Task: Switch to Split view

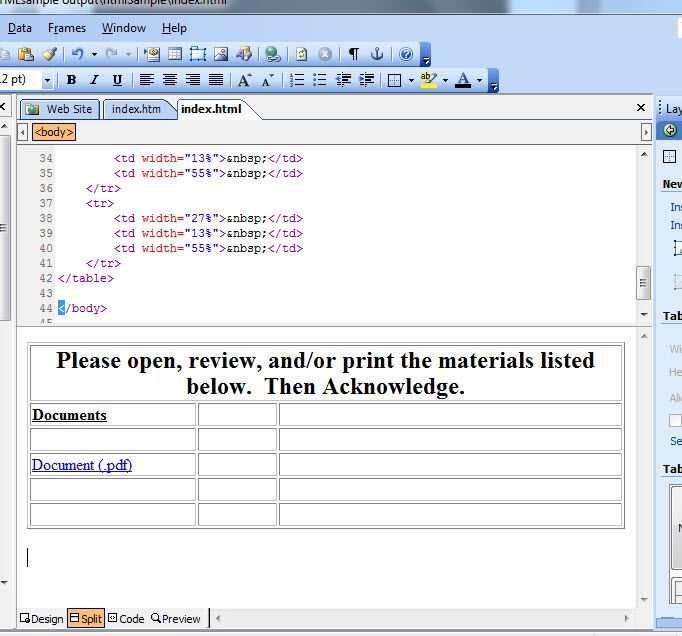Action: point(86,618)
